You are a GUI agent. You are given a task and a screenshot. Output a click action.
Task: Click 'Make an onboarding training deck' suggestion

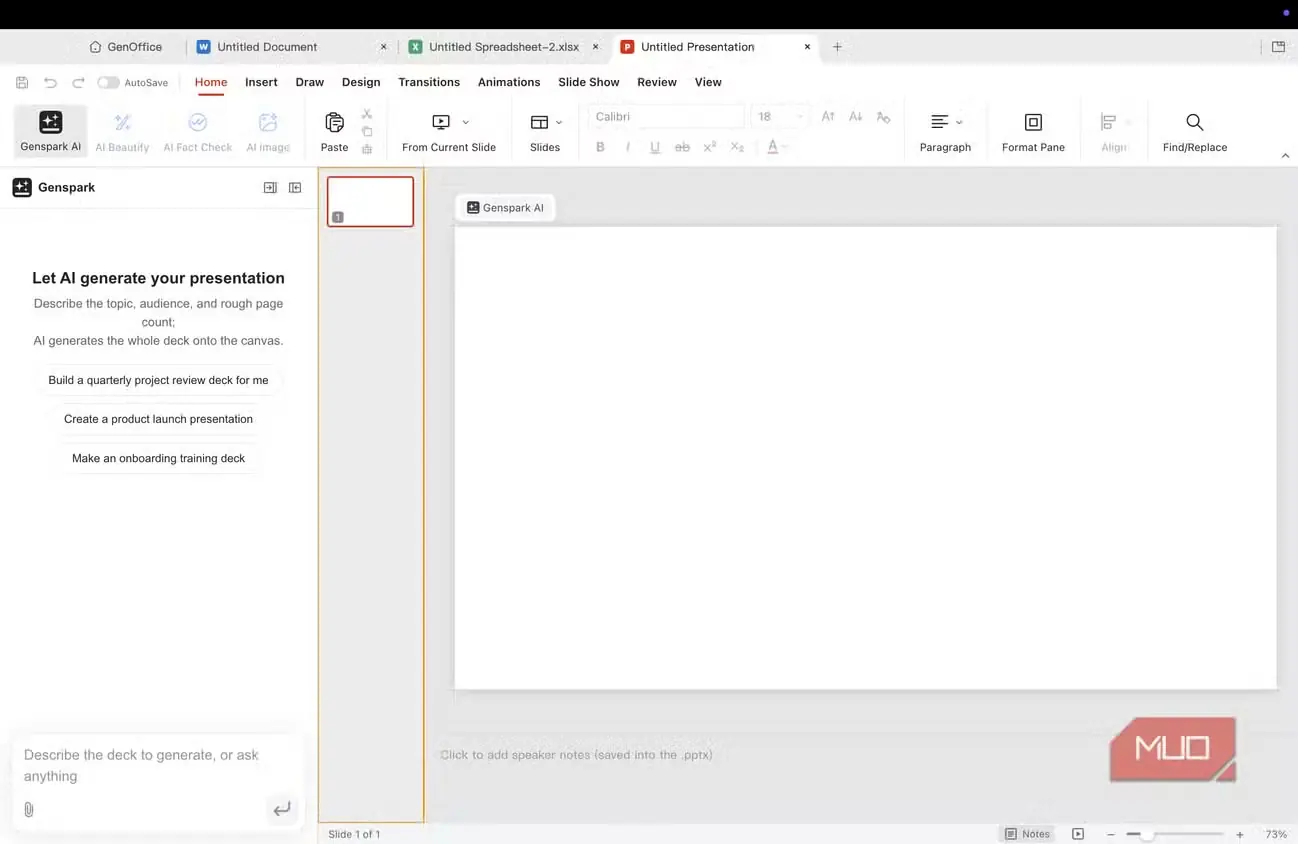[159, 458]
